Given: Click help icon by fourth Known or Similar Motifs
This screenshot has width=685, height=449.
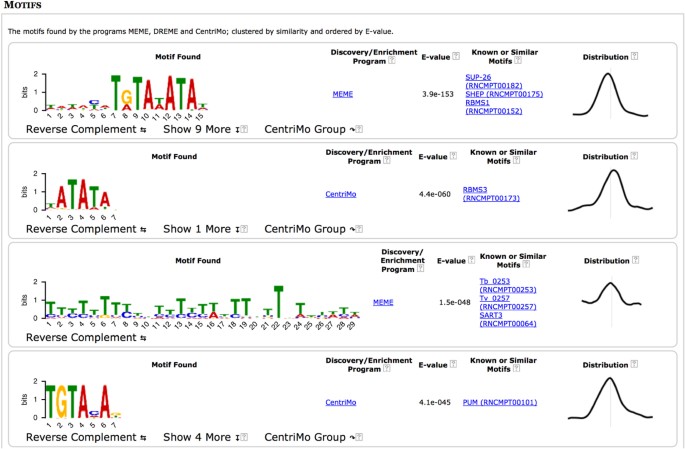Looking at the screenshot, I should [516, 368].
